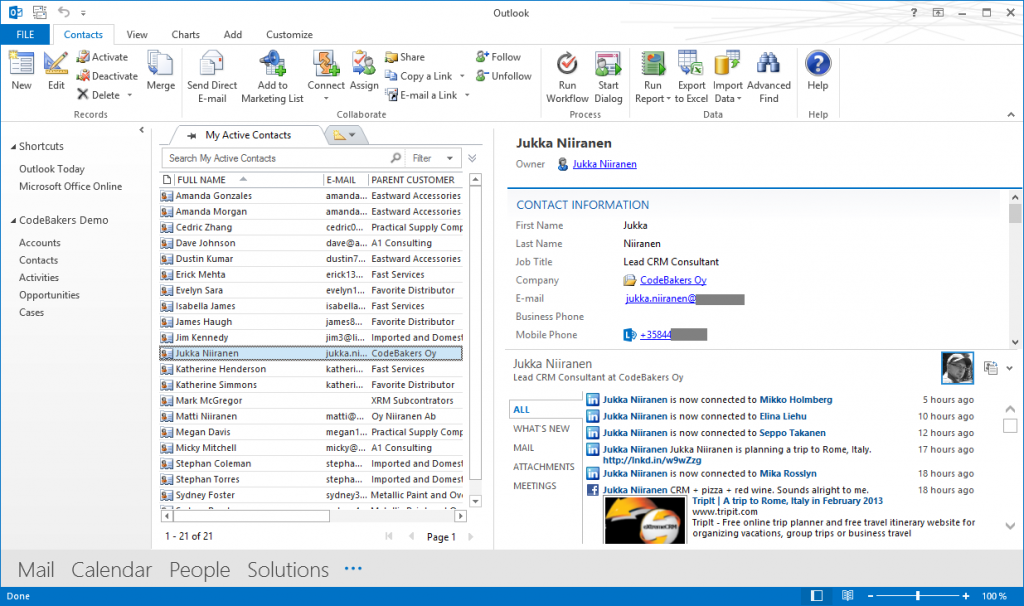Click the Reading view icon in the status bar
The height and width of the screenshot is (606, 1024).
coord(847,596)
